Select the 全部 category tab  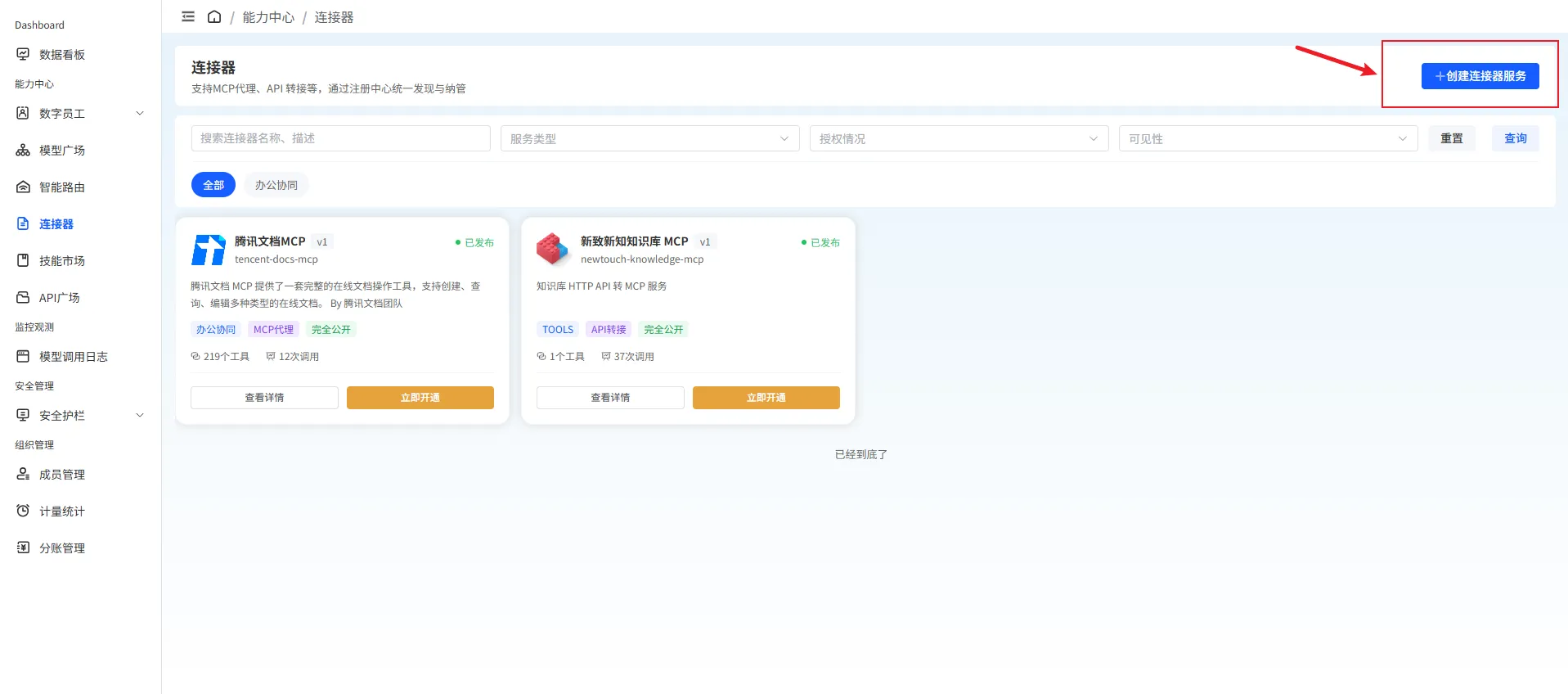(213, 185)
